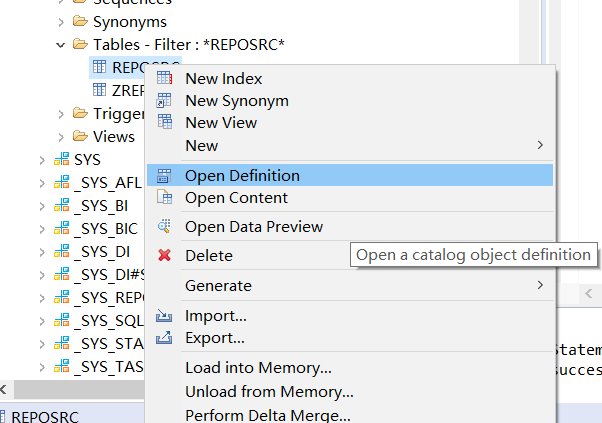Expand the SYS schema node
Image resolution: width=602 pixels, height=423 pixels.
click(42, 160)
